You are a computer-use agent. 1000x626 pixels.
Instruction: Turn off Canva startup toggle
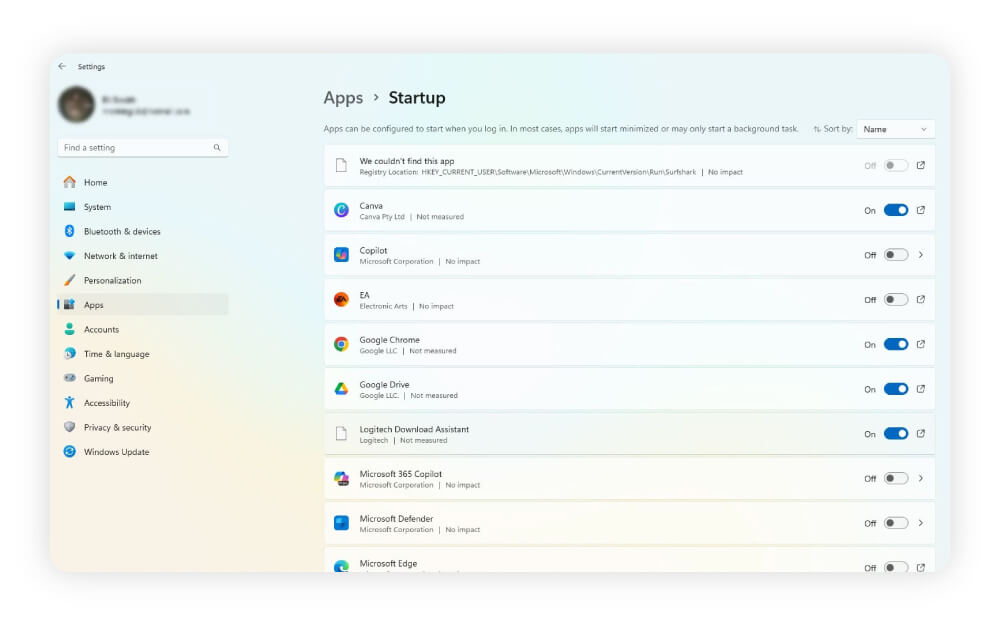(x=895, y=210)
